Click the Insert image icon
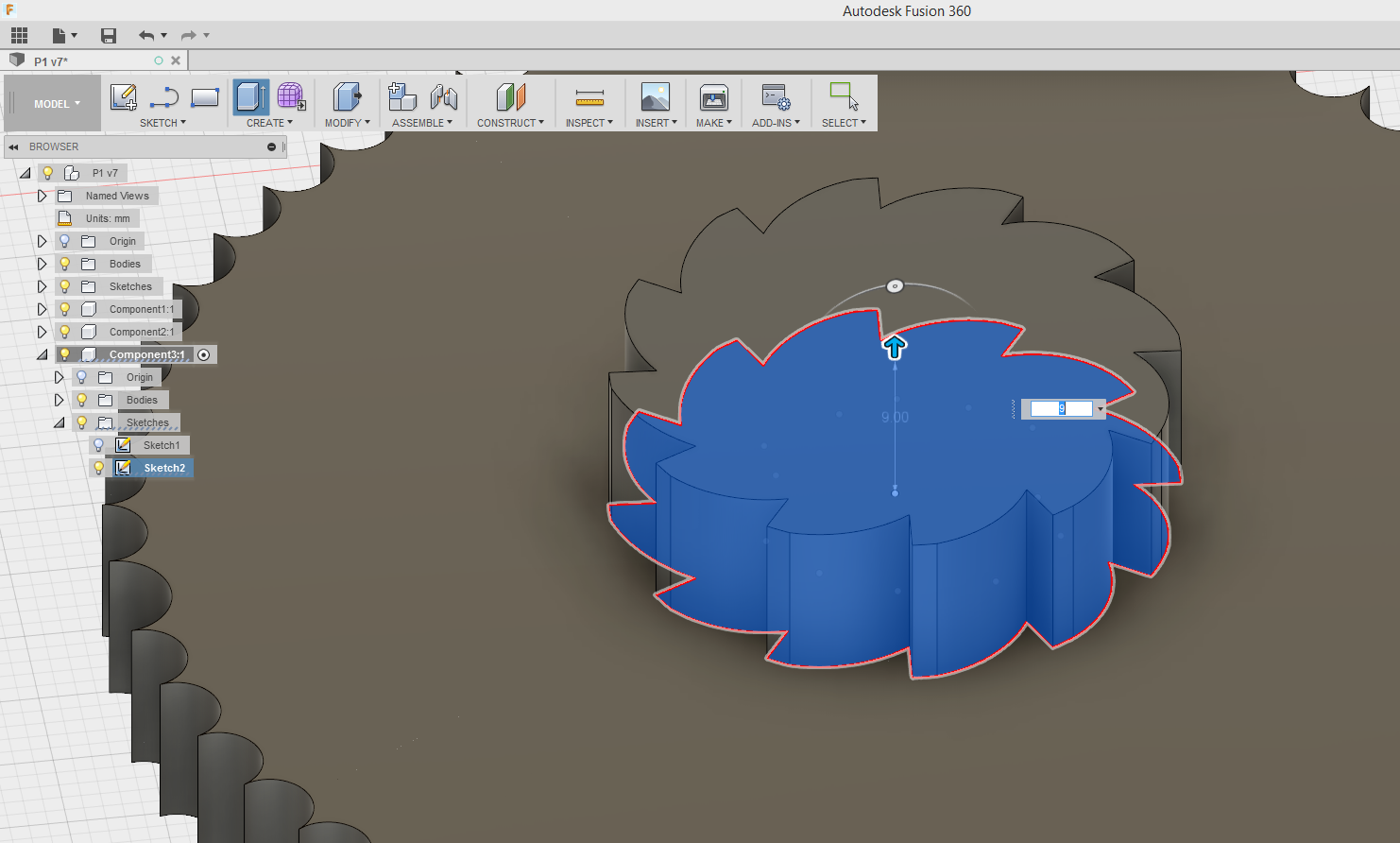Viewport: 1400px width, 843px height. point(655,97)
